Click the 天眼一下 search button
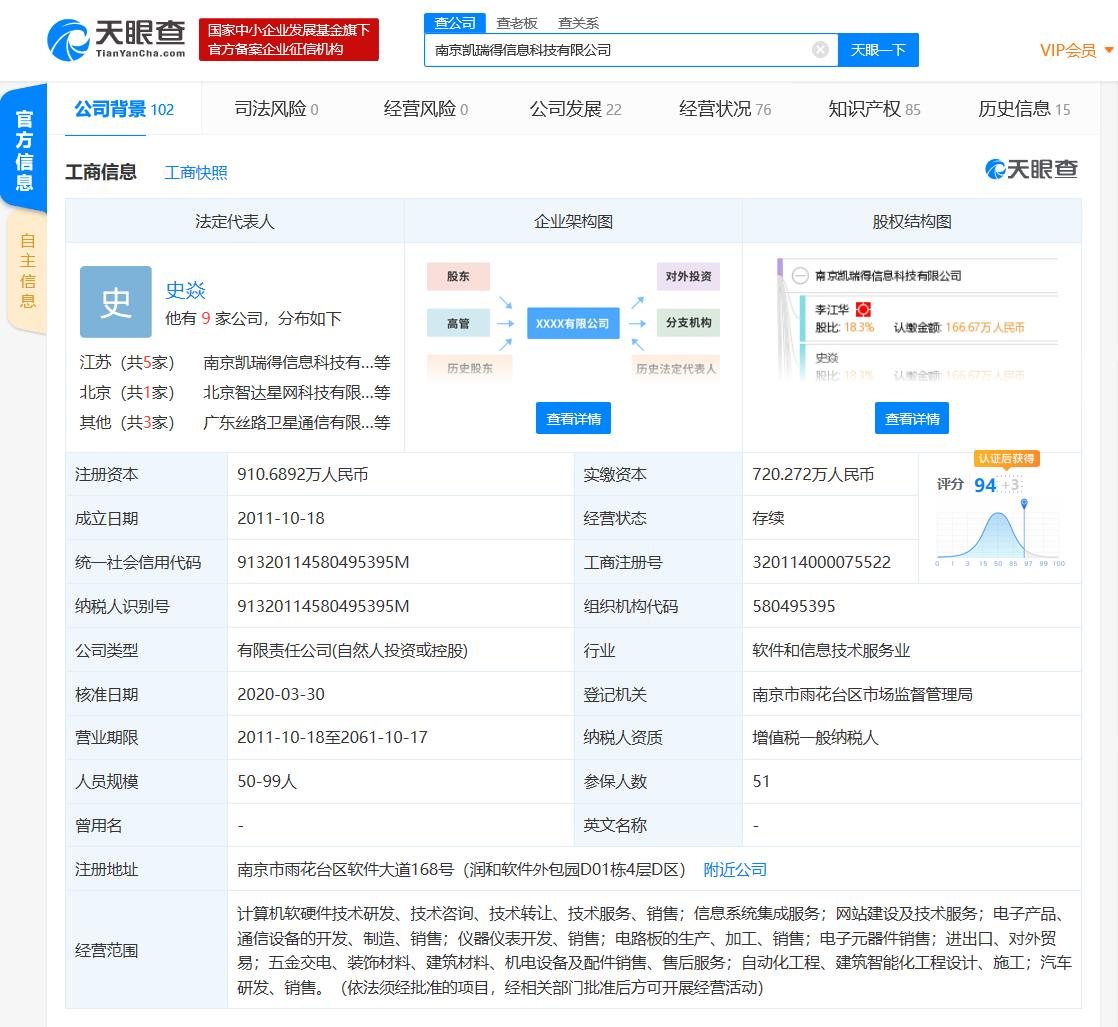Screen dimensions: 1118x1027 coord(878,49)
